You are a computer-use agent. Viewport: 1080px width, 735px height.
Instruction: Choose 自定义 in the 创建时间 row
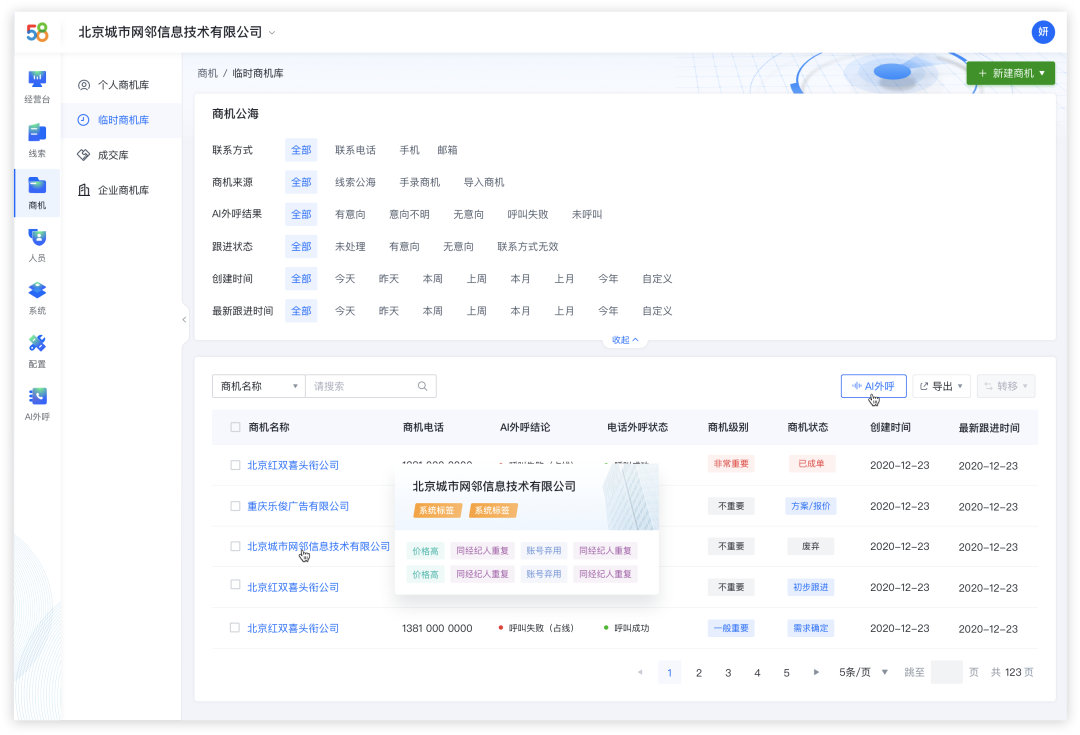pos(657,279)
